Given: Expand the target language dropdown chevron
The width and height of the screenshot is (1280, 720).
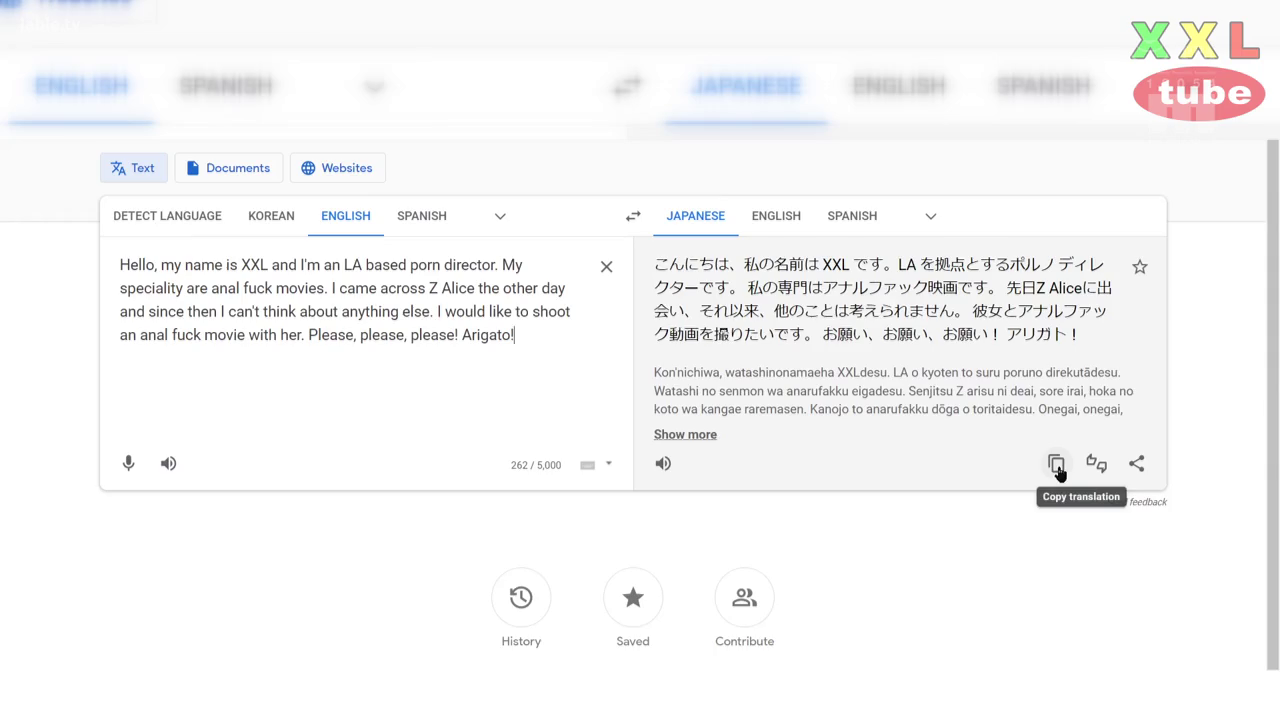Looking at the screenshot, I should 930,216.
